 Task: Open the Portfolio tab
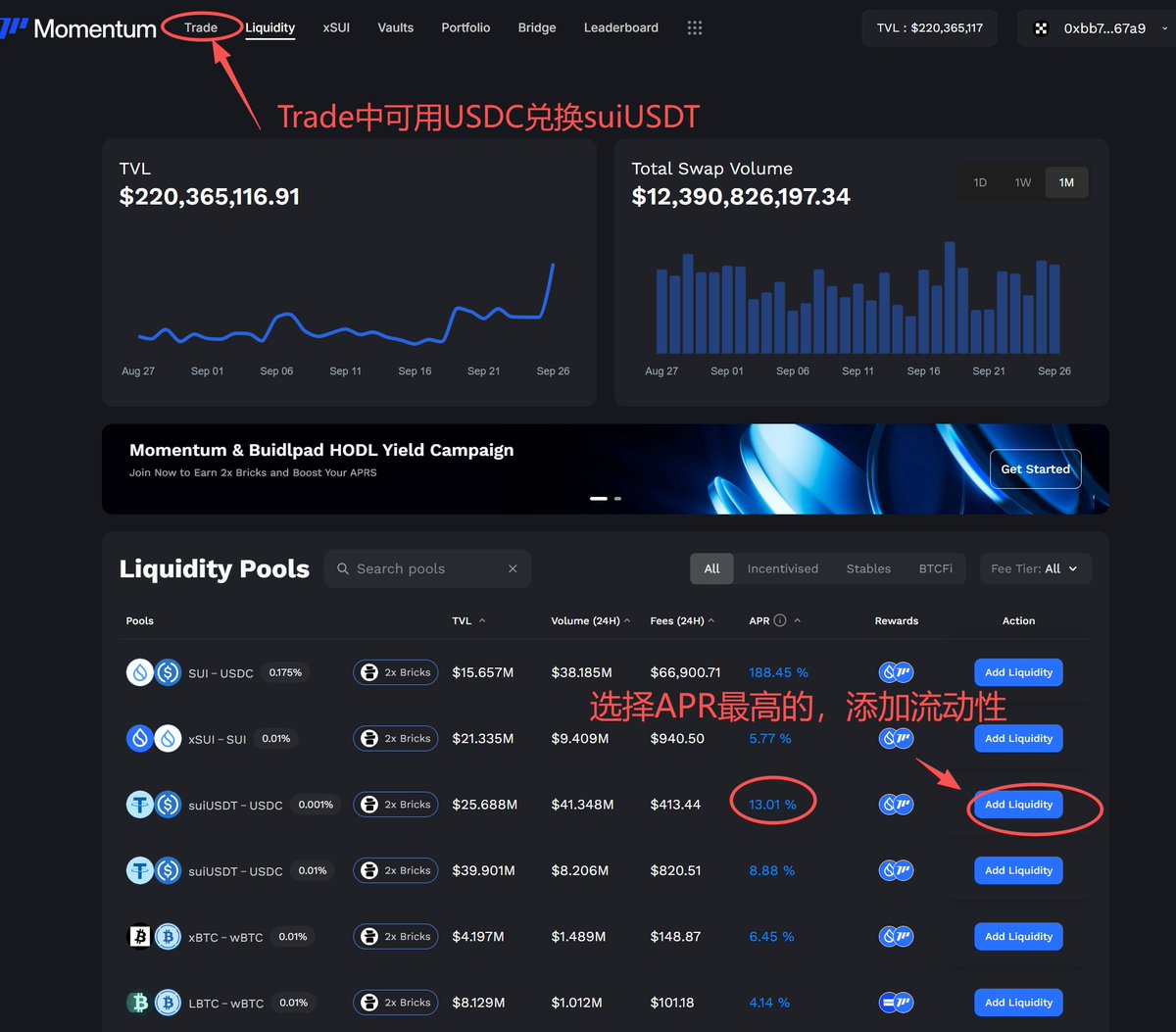click(x=465, y=27)
